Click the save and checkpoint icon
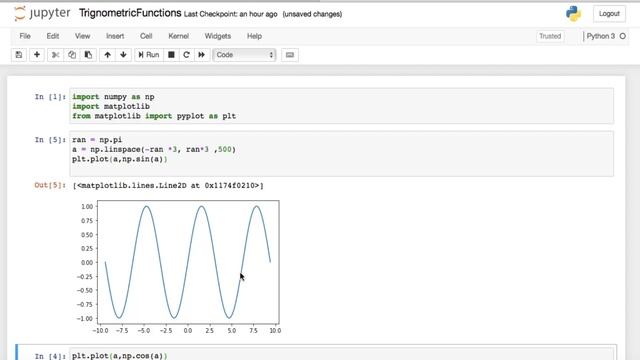The image size is (640, 360). (x=19, y=55)
